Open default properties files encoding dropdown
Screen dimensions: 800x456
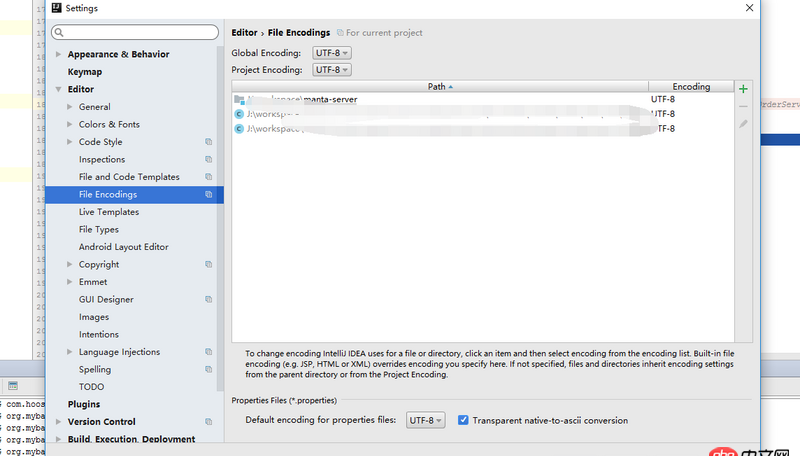pos(426,420)
